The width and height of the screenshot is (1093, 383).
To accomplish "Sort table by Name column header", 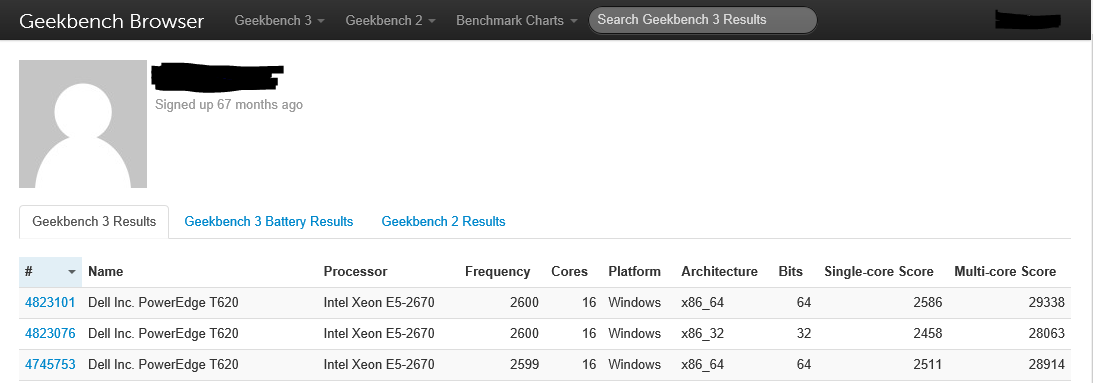I will [105, 272].
